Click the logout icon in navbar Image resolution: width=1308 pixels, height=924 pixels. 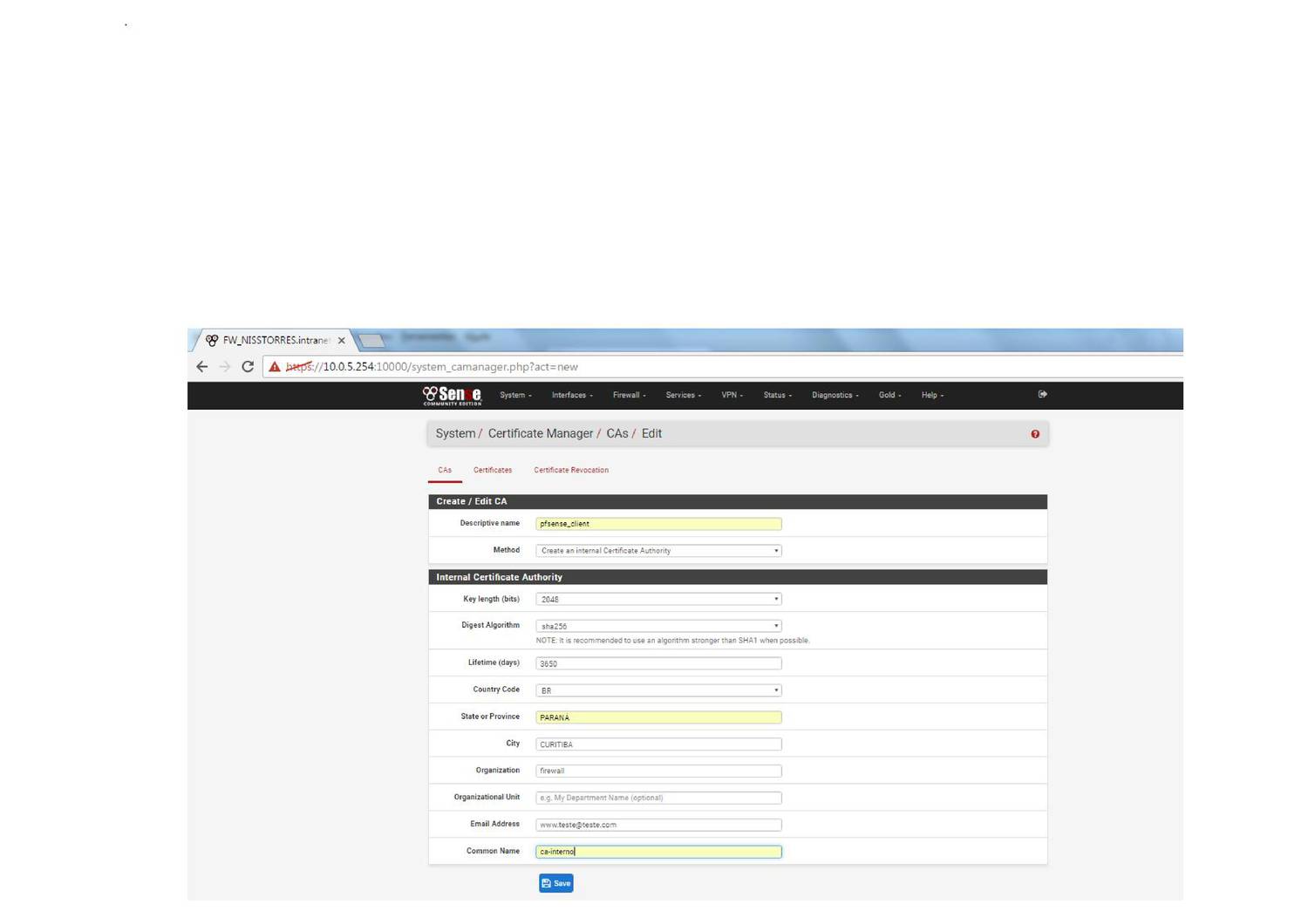[1042, 394]
